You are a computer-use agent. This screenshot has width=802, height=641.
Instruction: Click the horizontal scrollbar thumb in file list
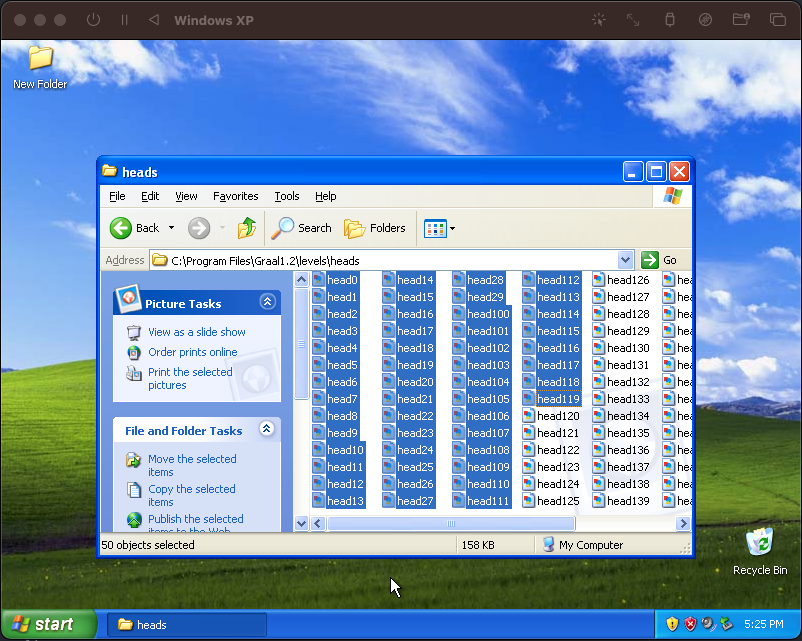(451, 523)
